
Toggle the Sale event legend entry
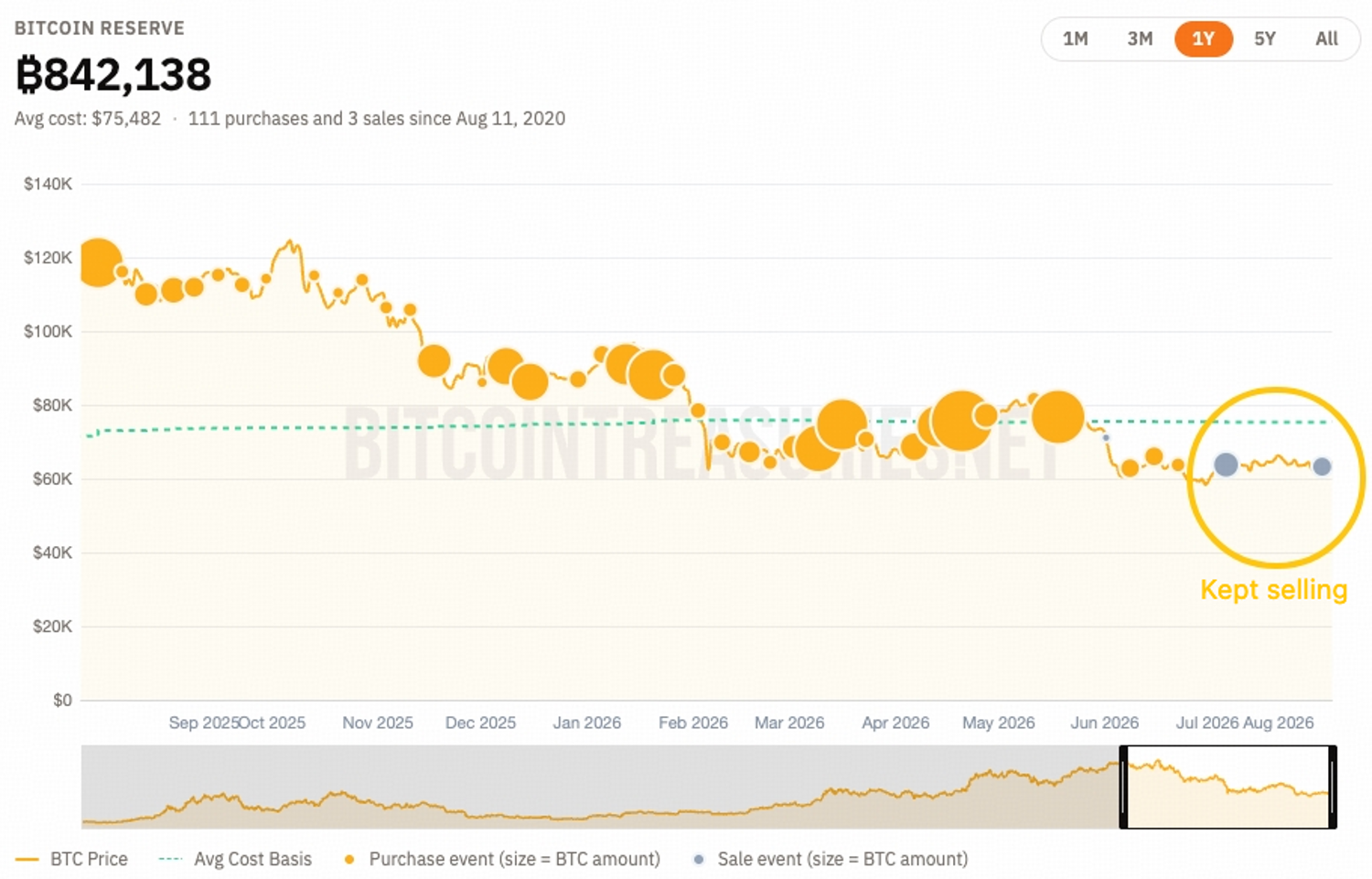coord(831,859)
